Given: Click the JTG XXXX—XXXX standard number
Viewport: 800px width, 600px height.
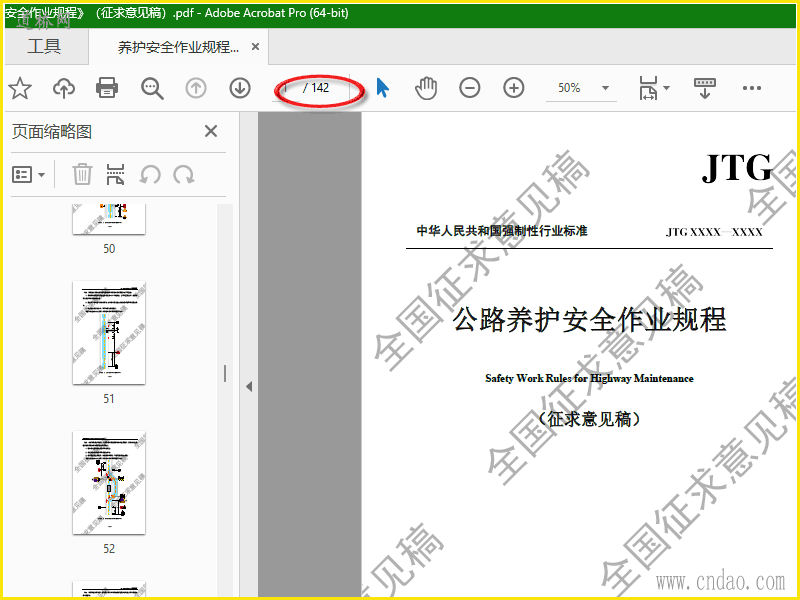Looking at the screenshot, I should pos(714,232).
